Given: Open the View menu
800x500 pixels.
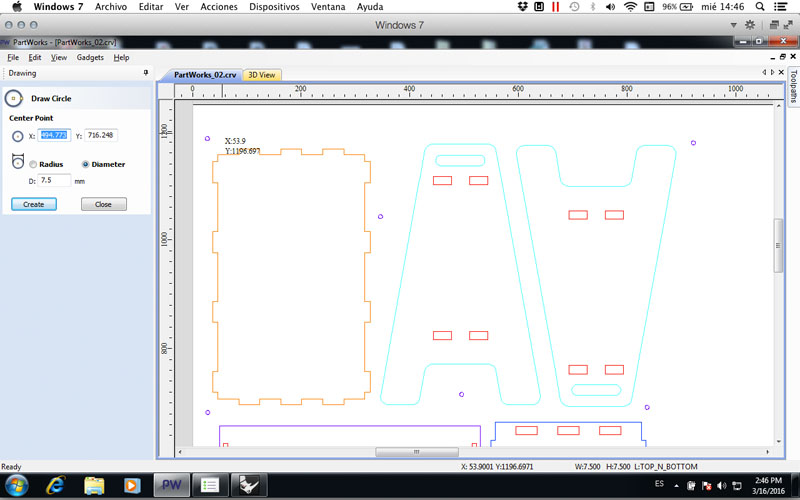Looking at the screenshot, I should tap(59, 58).
